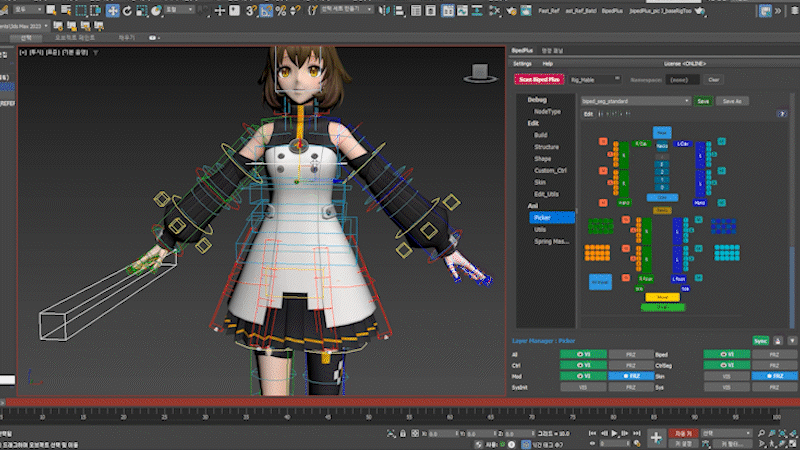Click the Save As button
Image resolution: width=800 pixels, height=450 pixels.
pos(732,101)
